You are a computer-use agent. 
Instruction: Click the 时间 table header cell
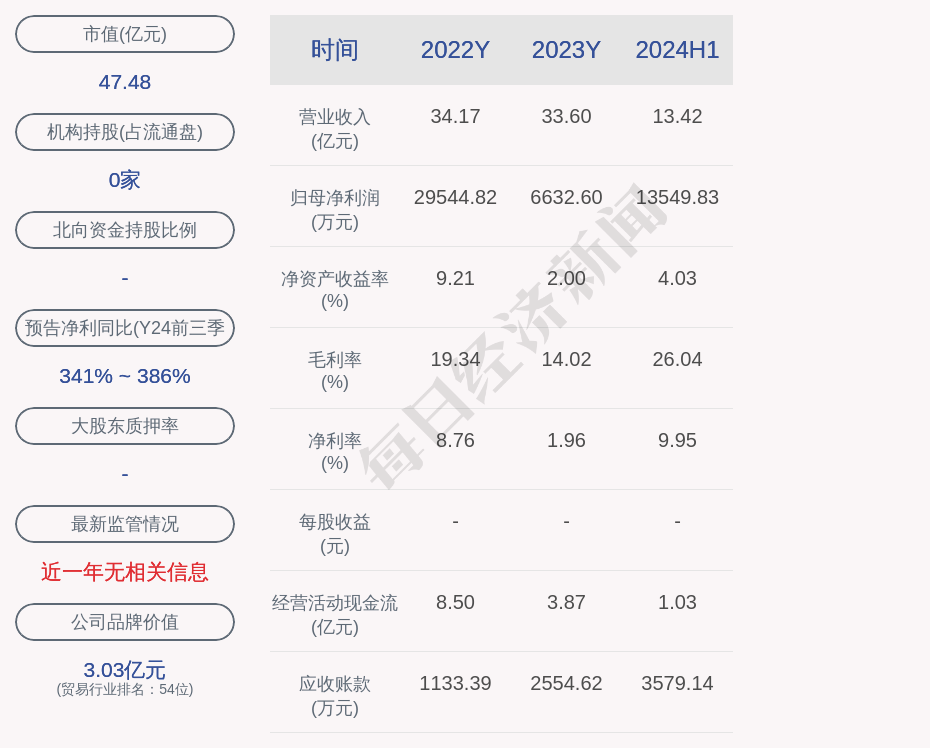[334, 50]
